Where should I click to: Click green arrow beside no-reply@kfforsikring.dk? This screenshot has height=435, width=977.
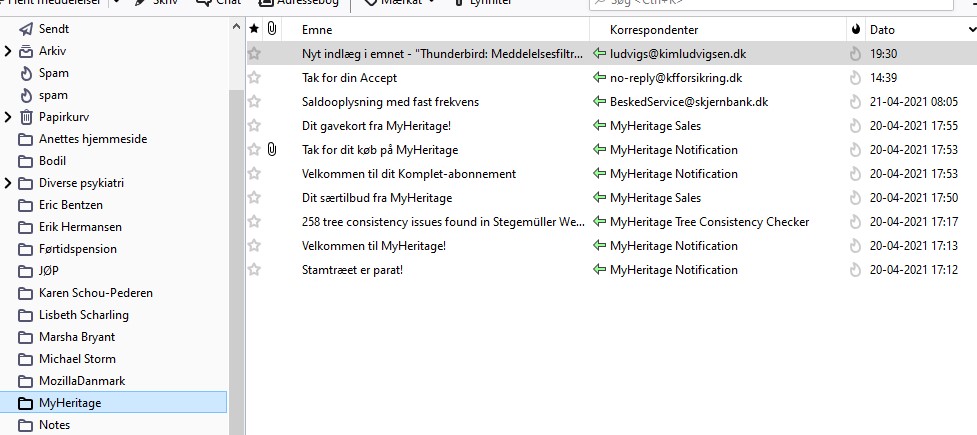click(x=599, y=78)
